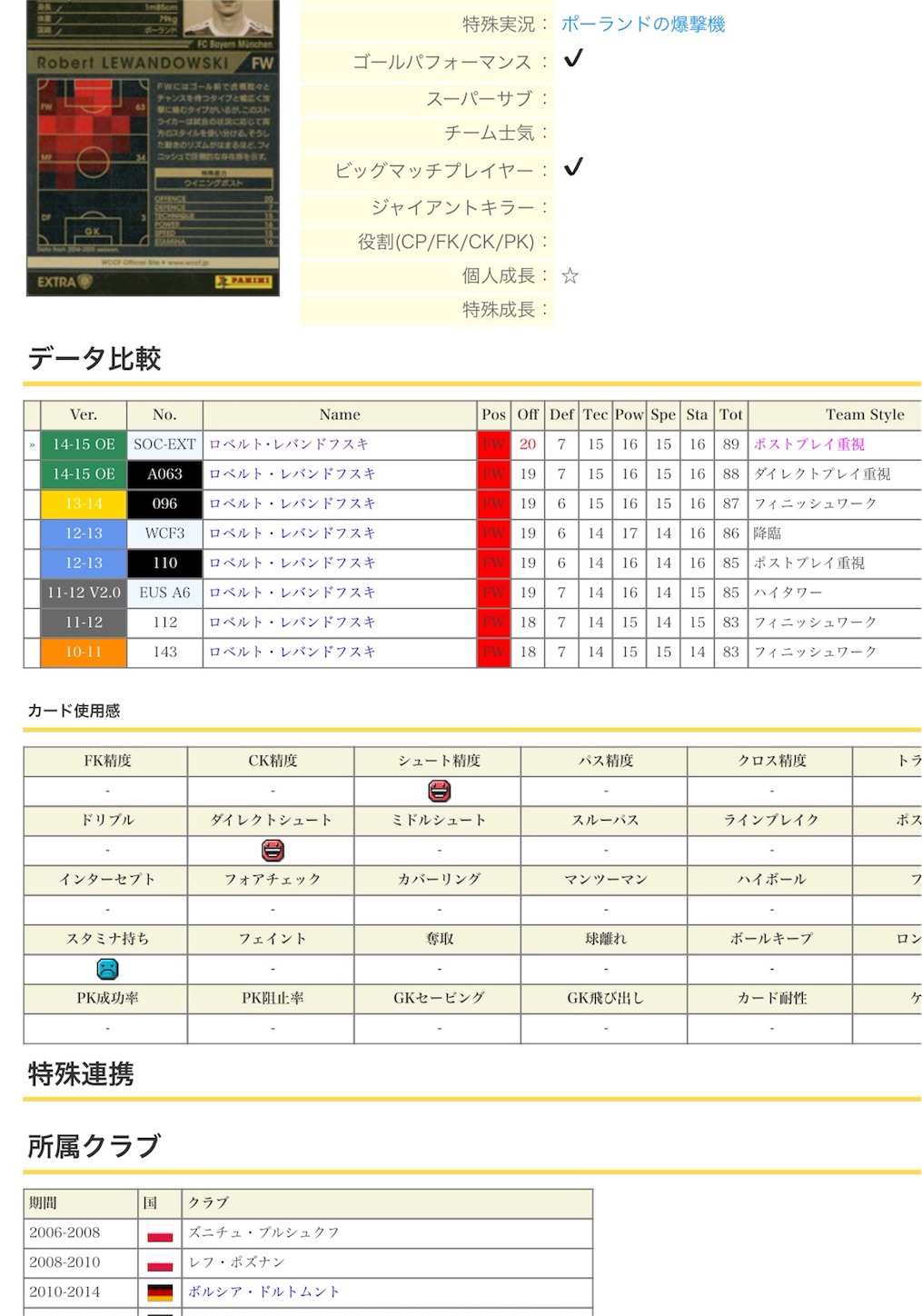Click the Name column header
Viewport: 922px width, 1316px height.
340,414
